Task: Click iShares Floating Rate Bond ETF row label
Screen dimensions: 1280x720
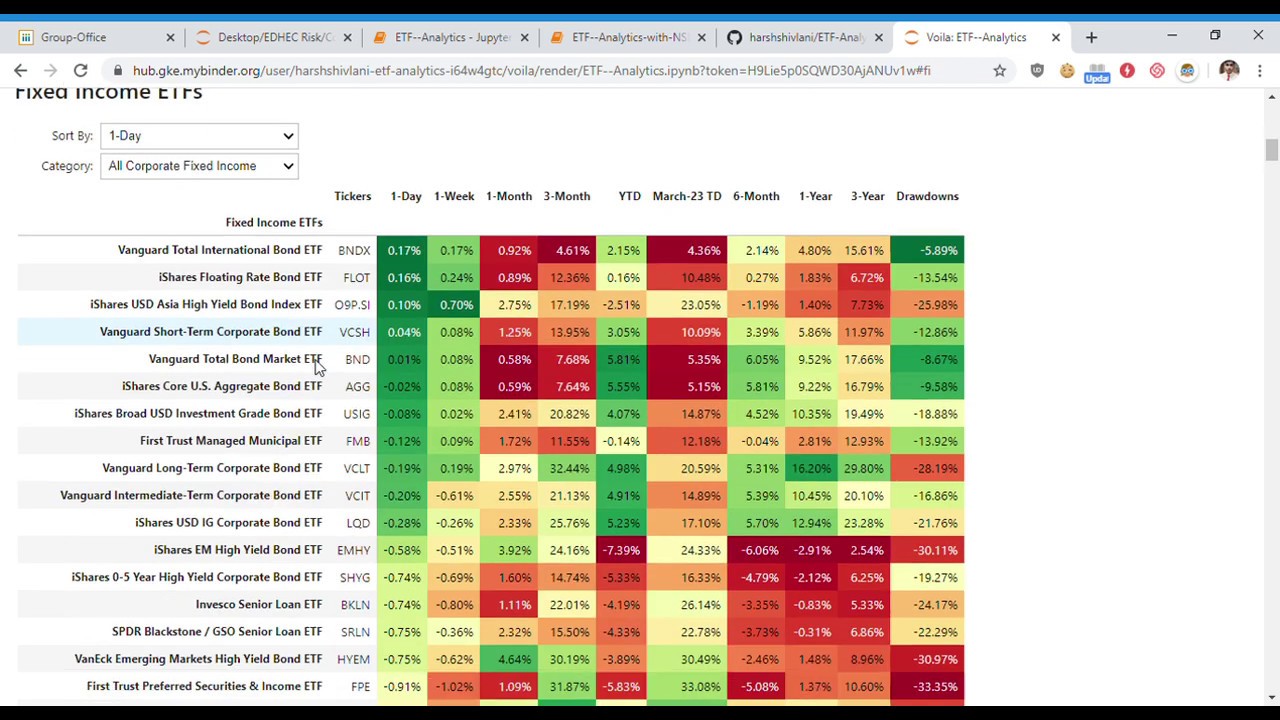Action: click(240, 277)
